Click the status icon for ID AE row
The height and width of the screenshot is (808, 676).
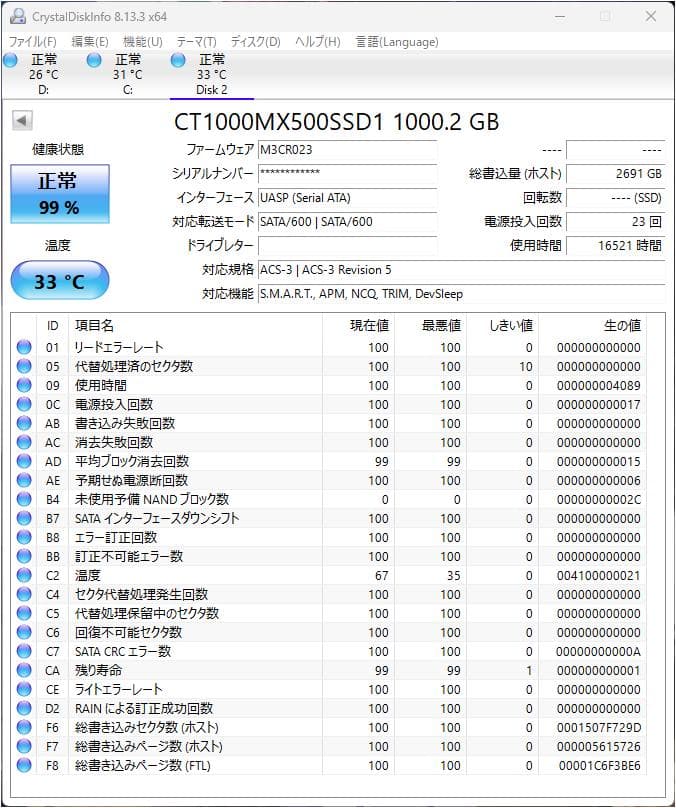(x=24, y=480)
